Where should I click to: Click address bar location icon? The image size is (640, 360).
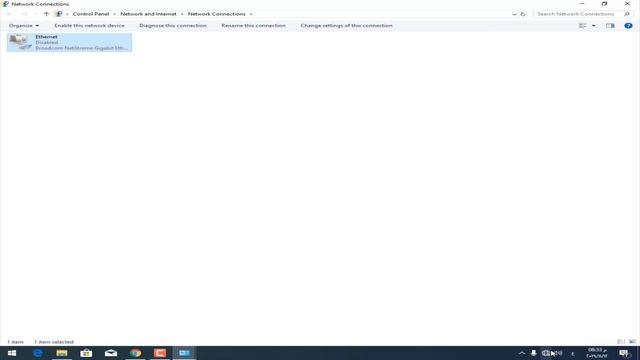coord(59,14)
